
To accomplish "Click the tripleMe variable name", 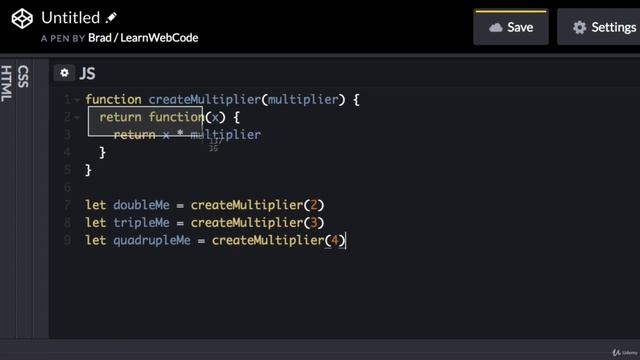I will (x=141, y=222).
